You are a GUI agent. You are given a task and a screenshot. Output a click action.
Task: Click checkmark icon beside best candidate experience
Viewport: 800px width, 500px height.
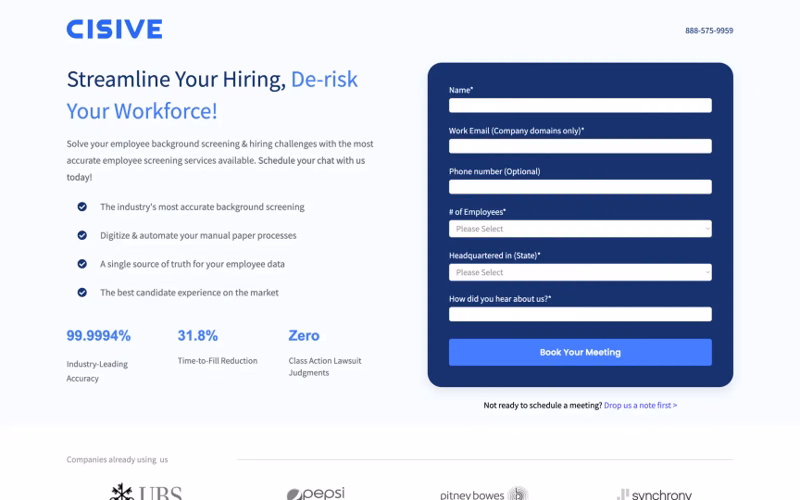[x=82, y=292]
